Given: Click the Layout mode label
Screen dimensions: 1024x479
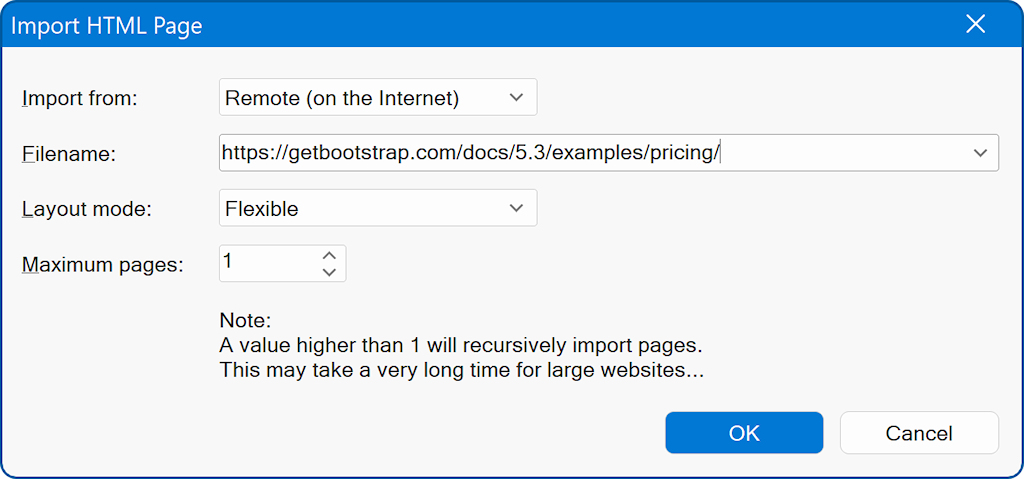Looking at the screenshot, I should pyautogui.click(x=86, y=209).
